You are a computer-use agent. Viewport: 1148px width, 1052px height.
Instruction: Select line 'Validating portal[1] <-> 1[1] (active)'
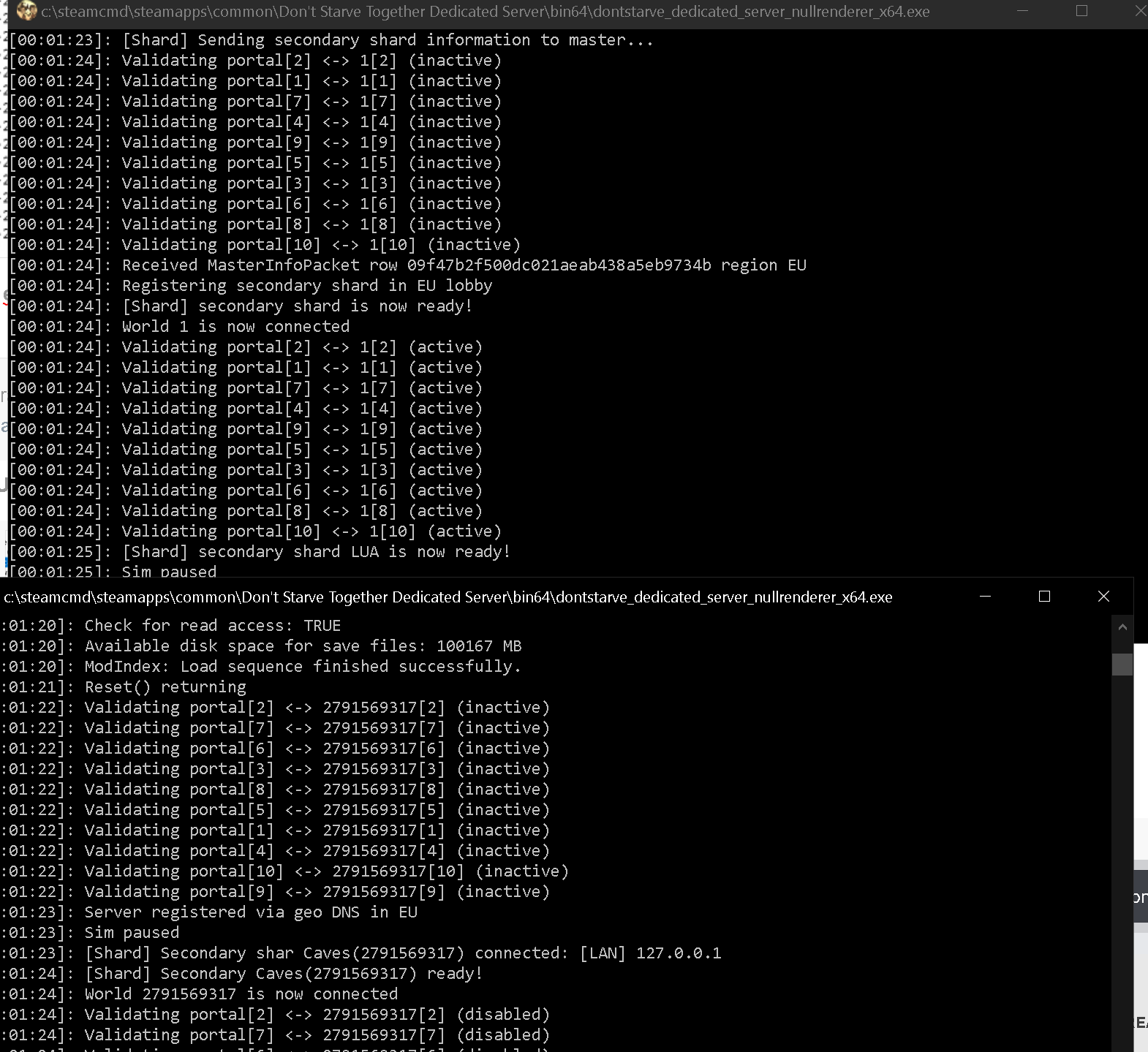click(246, 368)
